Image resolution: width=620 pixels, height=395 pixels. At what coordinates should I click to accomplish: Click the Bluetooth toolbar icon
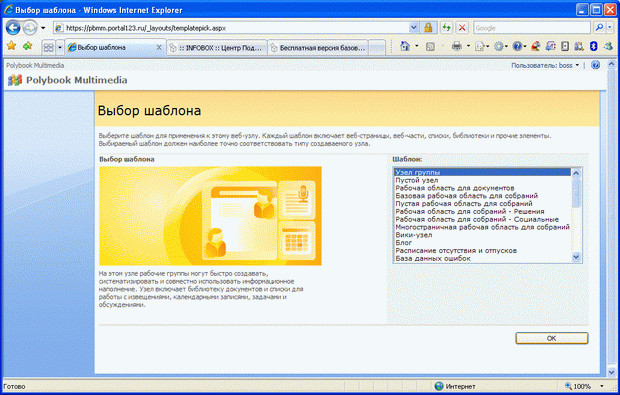click(x=593, y=47)
